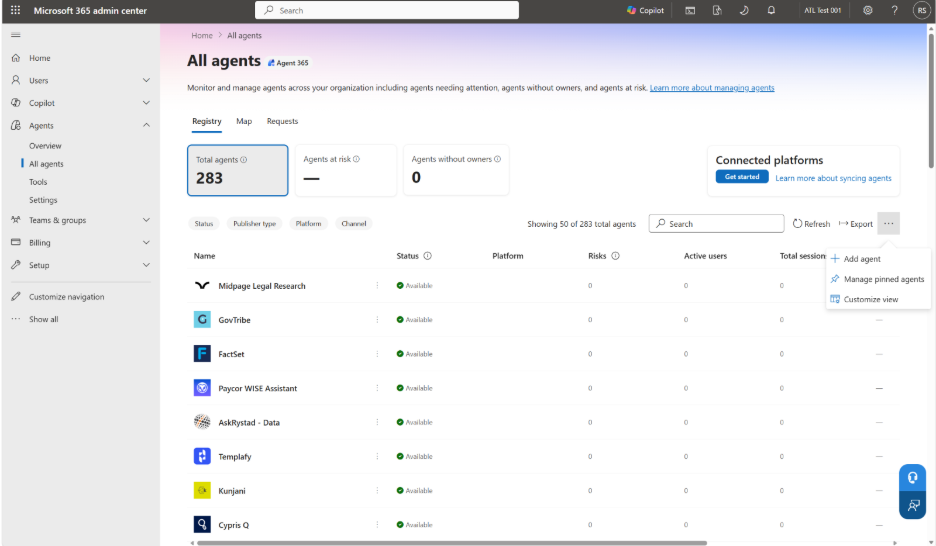Click Home breadcrumb link
The height and width of the screenshot is (546, 936).
point(202,35)
